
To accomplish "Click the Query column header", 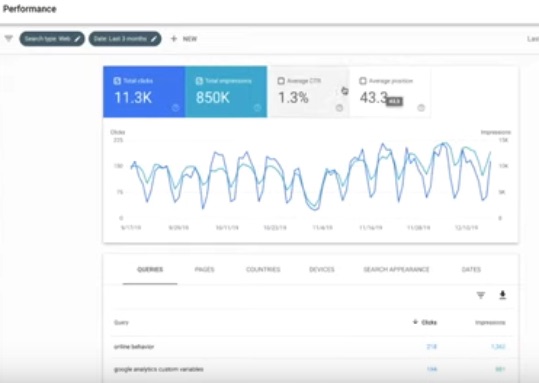I will coord(121,322).
